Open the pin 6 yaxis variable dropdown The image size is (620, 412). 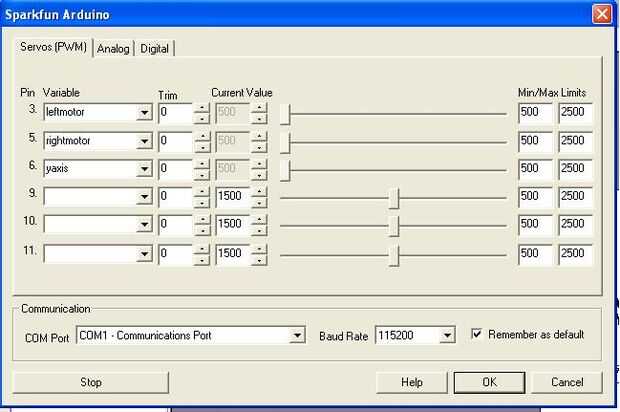point(144,169)
